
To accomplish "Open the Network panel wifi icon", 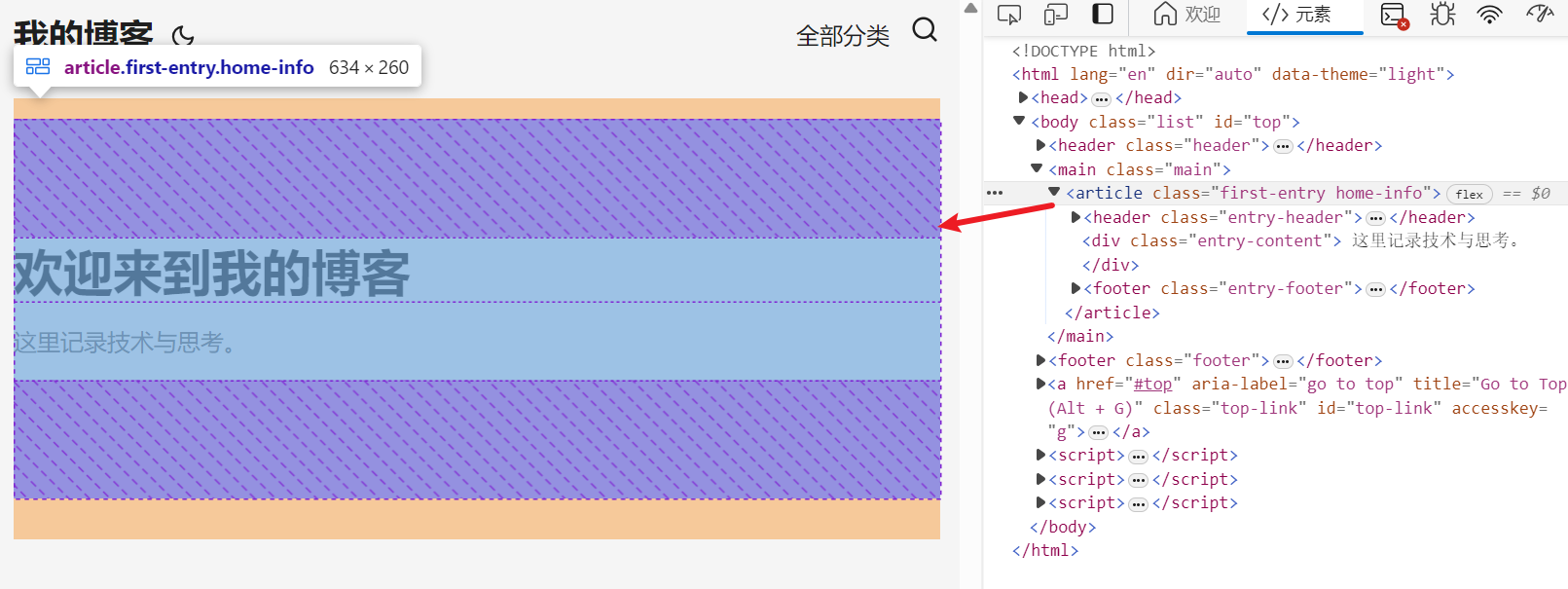I will coord(1489,14).
